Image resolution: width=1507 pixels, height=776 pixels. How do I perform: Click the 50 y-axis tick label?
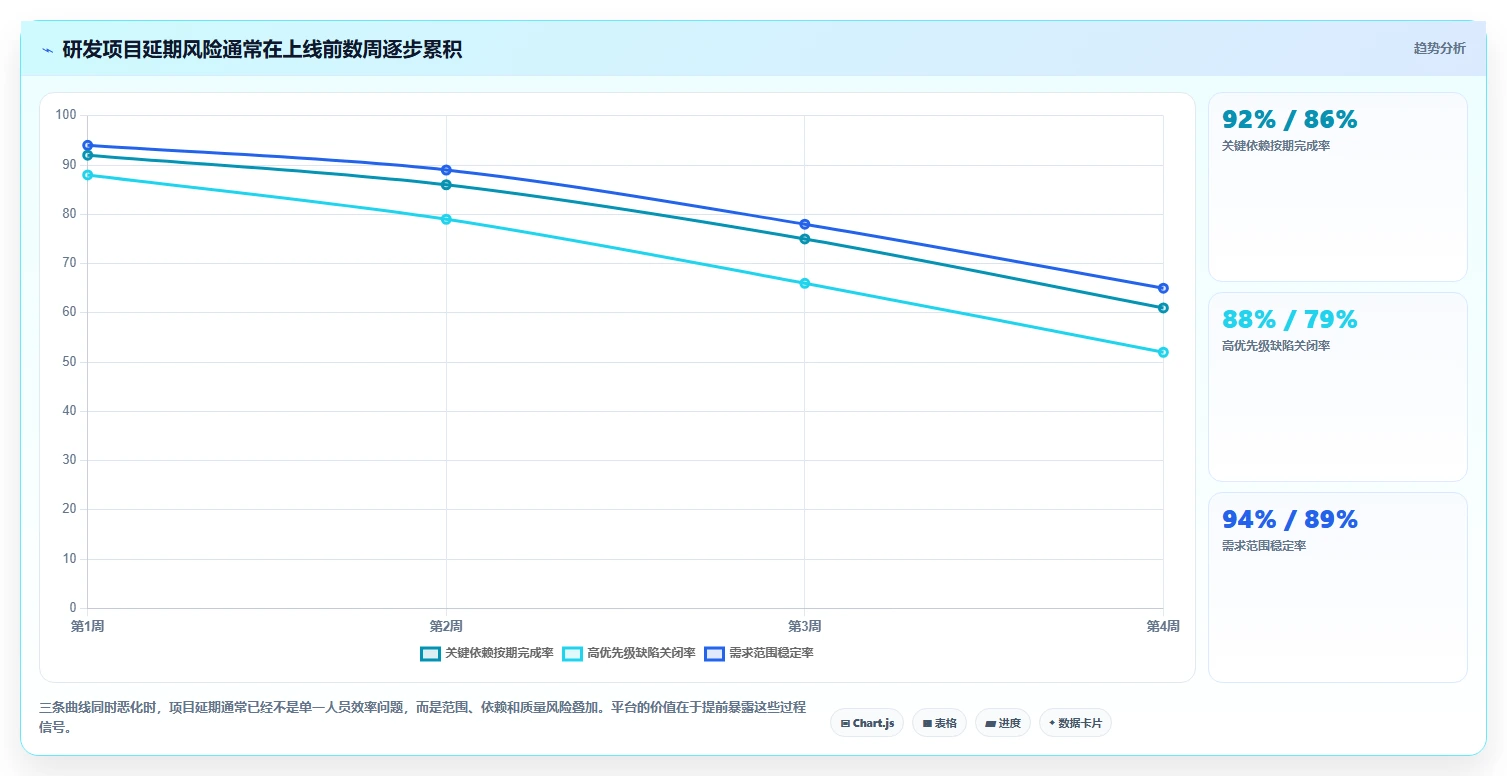[x=69, y=362]
